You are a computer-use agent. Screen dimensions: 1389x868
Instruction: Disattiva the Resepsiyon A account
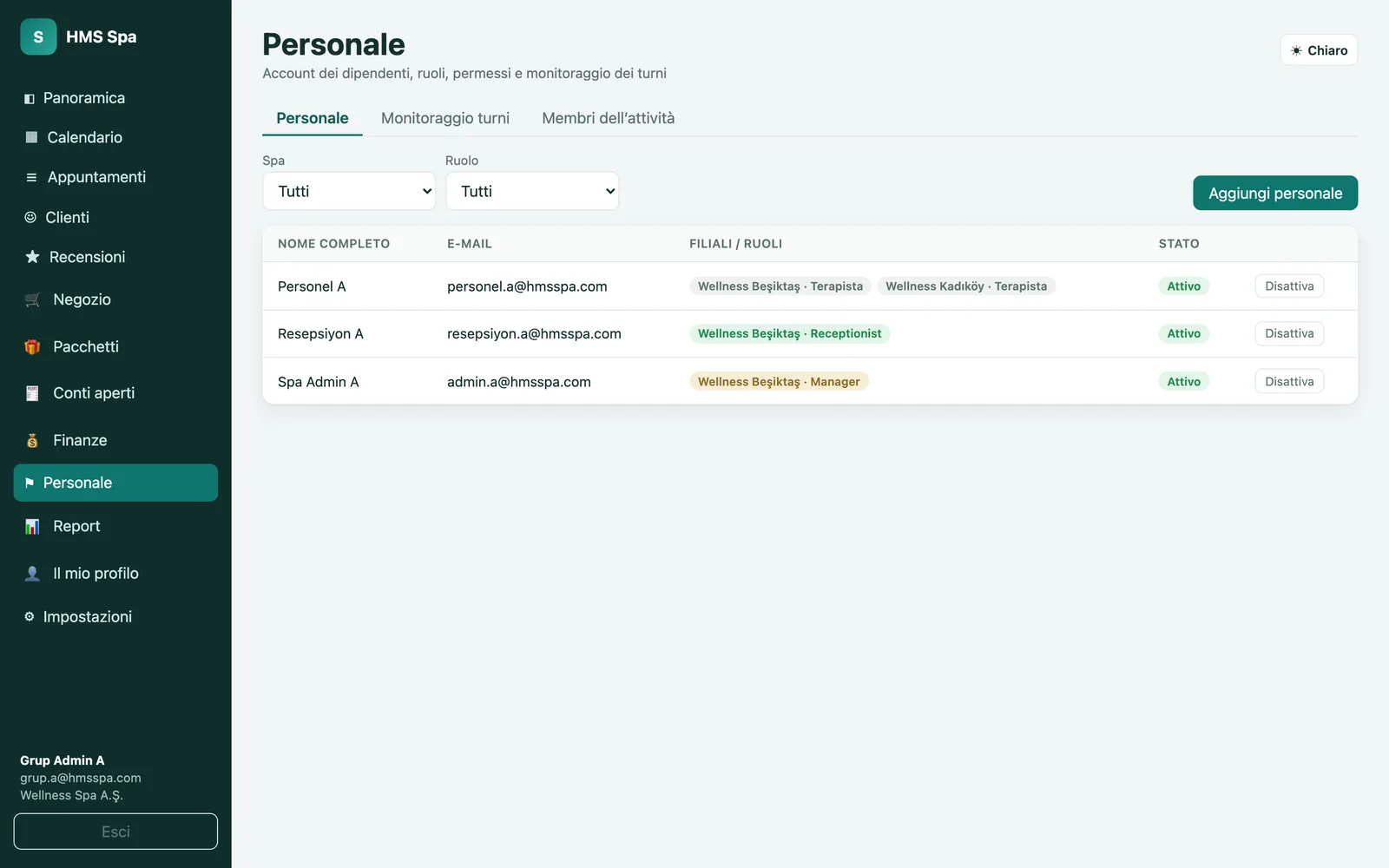pos(1289,333)
